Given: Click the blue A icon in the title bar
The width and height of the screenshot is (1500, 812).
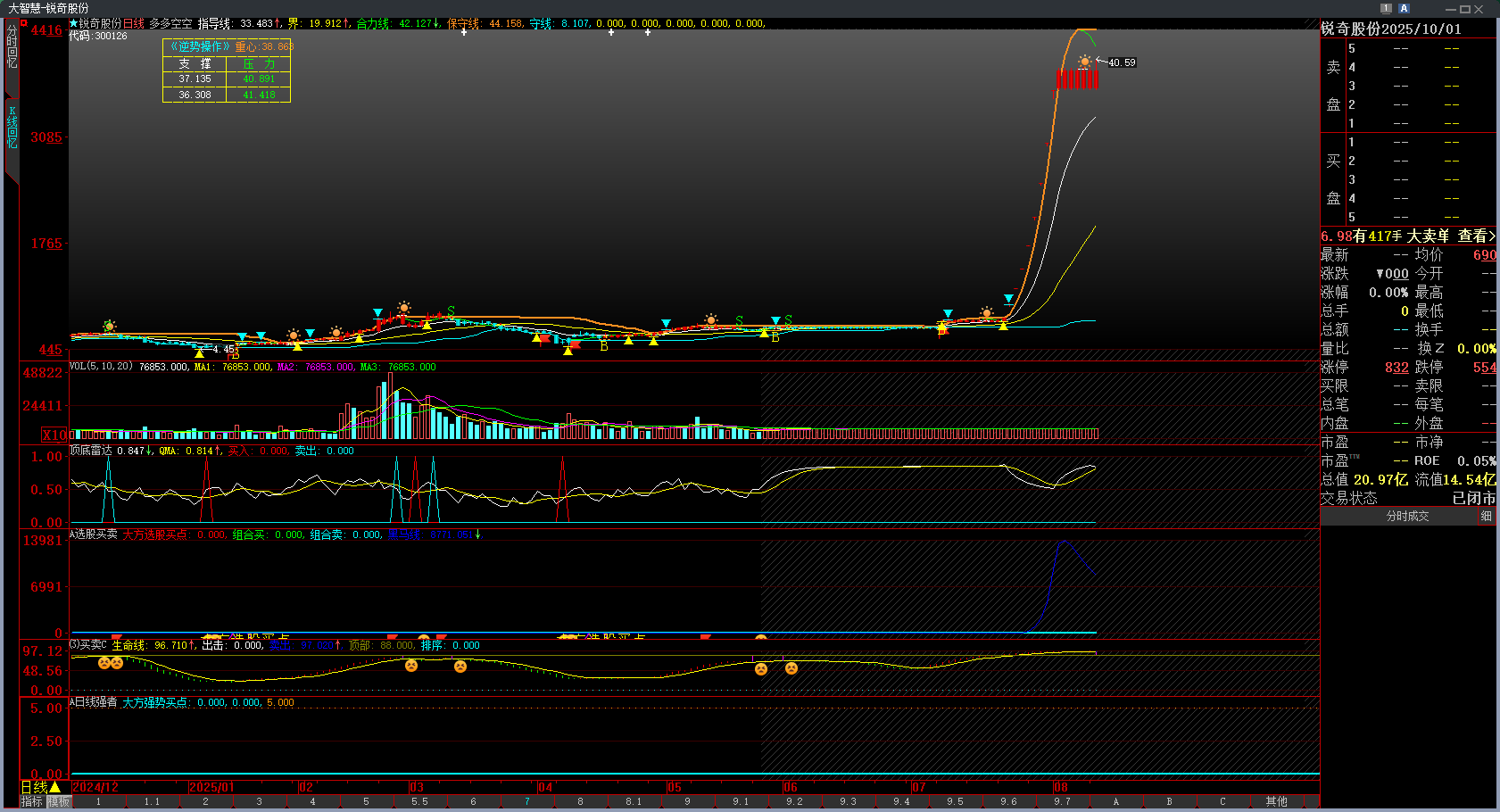Looking at the screenshot, I should pos(1404,8).
